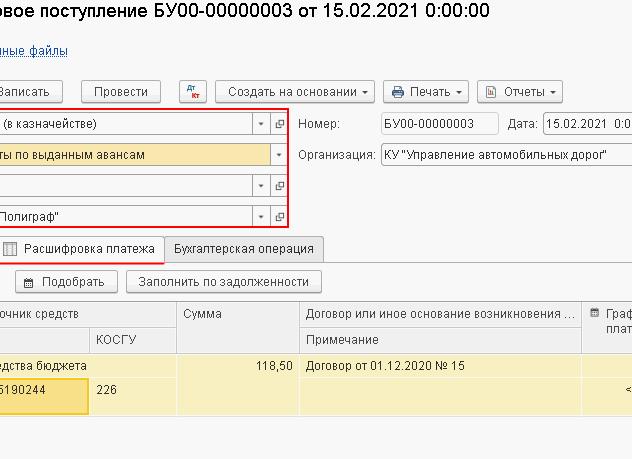Click the Дата field 15.02.2021
The image size is (632, 459).
588,124
